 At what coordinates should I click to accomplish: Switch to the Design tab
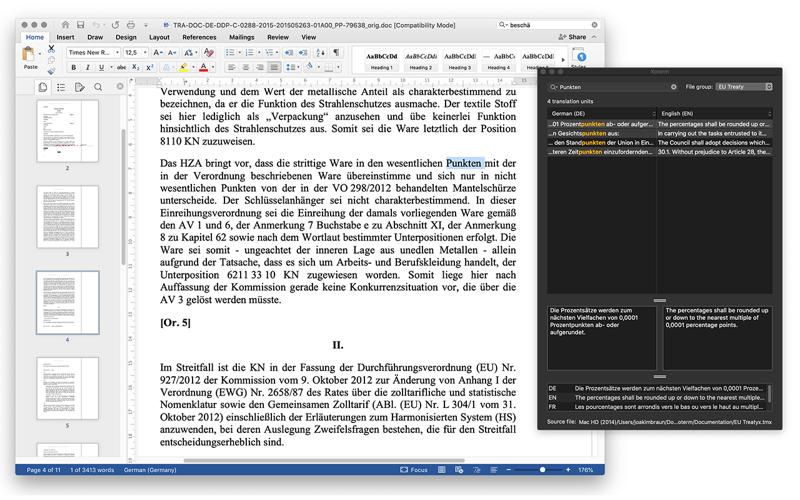[126, 37]
